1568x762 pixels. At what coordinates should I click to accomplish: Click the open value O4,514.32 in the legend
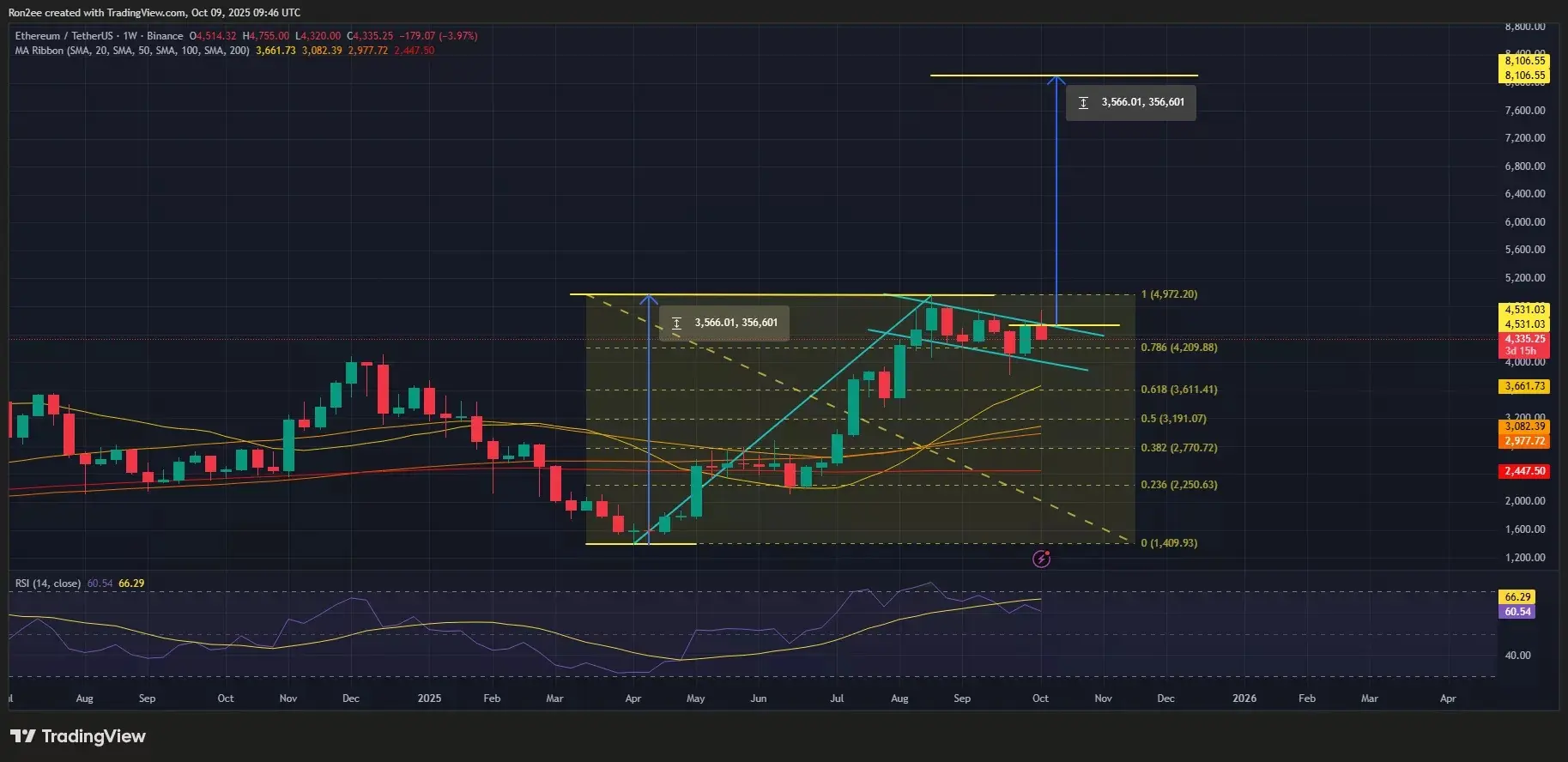pyautogui.click(x=213, y=36)
